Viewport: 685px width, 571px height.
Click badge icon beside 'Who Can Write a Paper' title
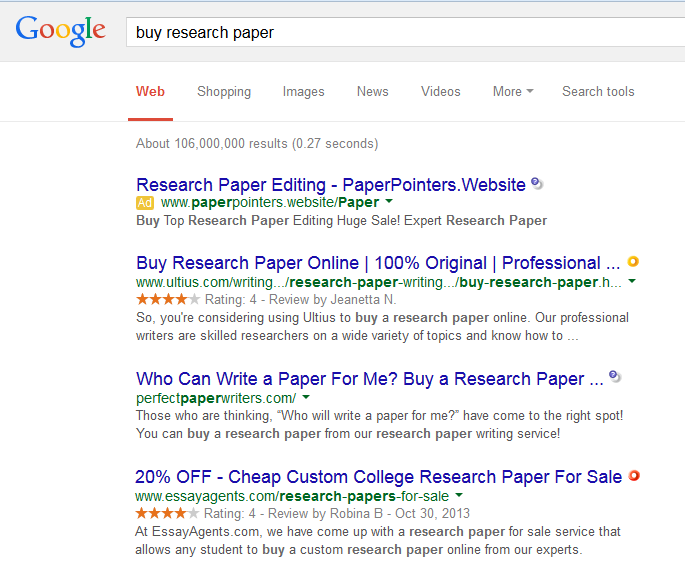[615, 376]
